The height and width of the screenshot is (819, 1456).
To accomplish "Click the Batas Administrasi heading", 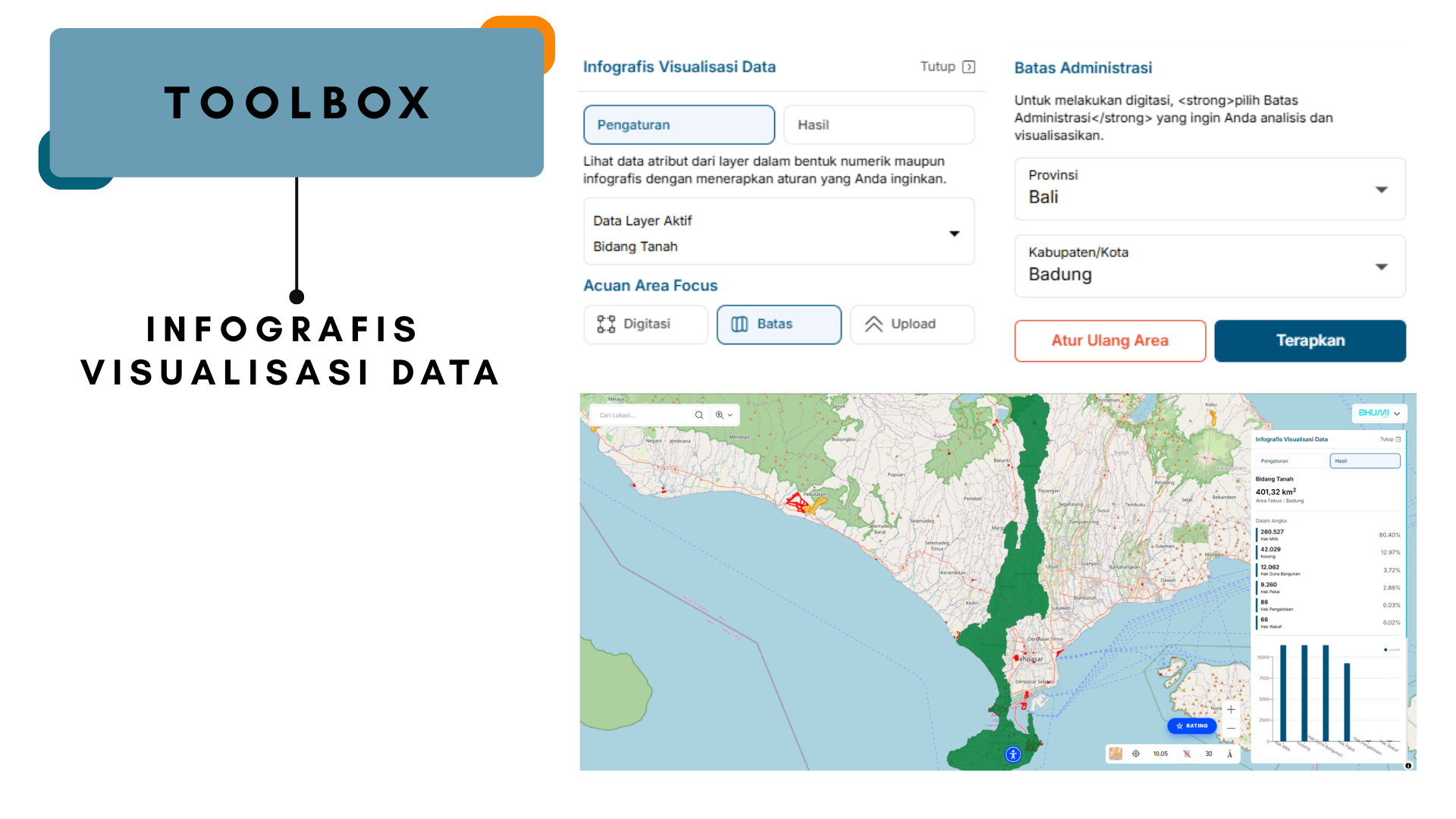I will [1083, 68].
